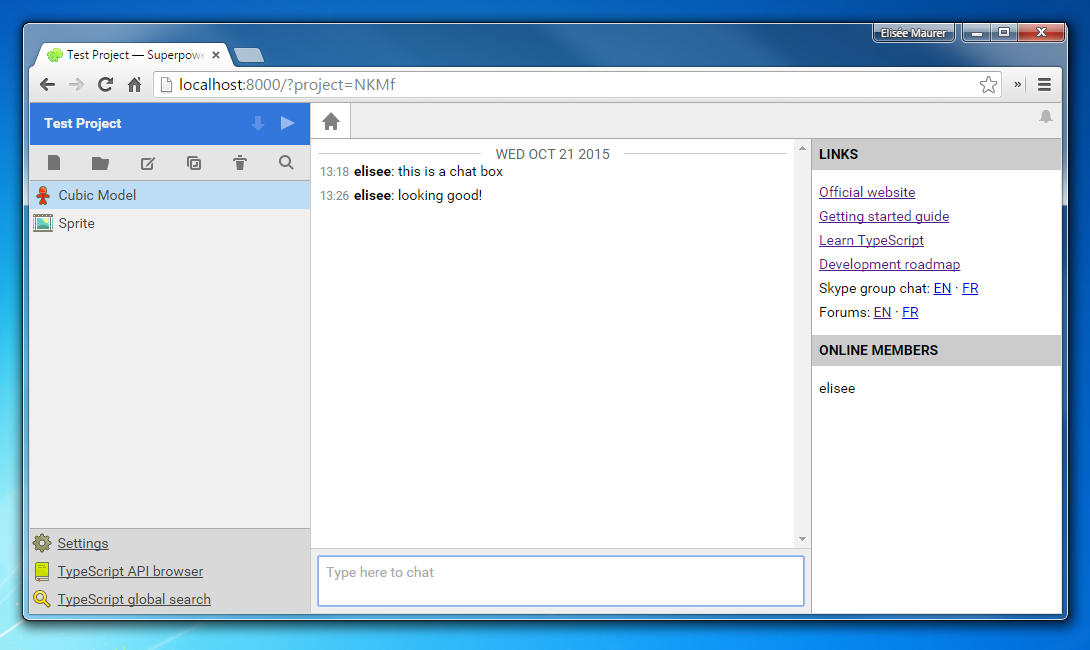Open the Getting started guide link

pyautogui.click(x=884, y=216)
